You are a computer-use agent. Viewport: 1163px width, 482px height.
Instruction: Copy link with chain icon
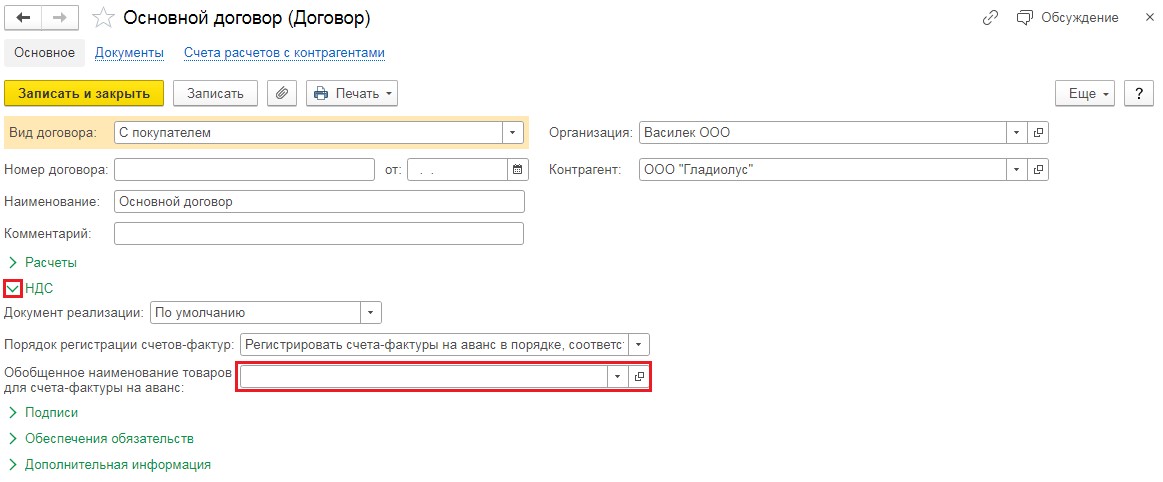[990, 18]
